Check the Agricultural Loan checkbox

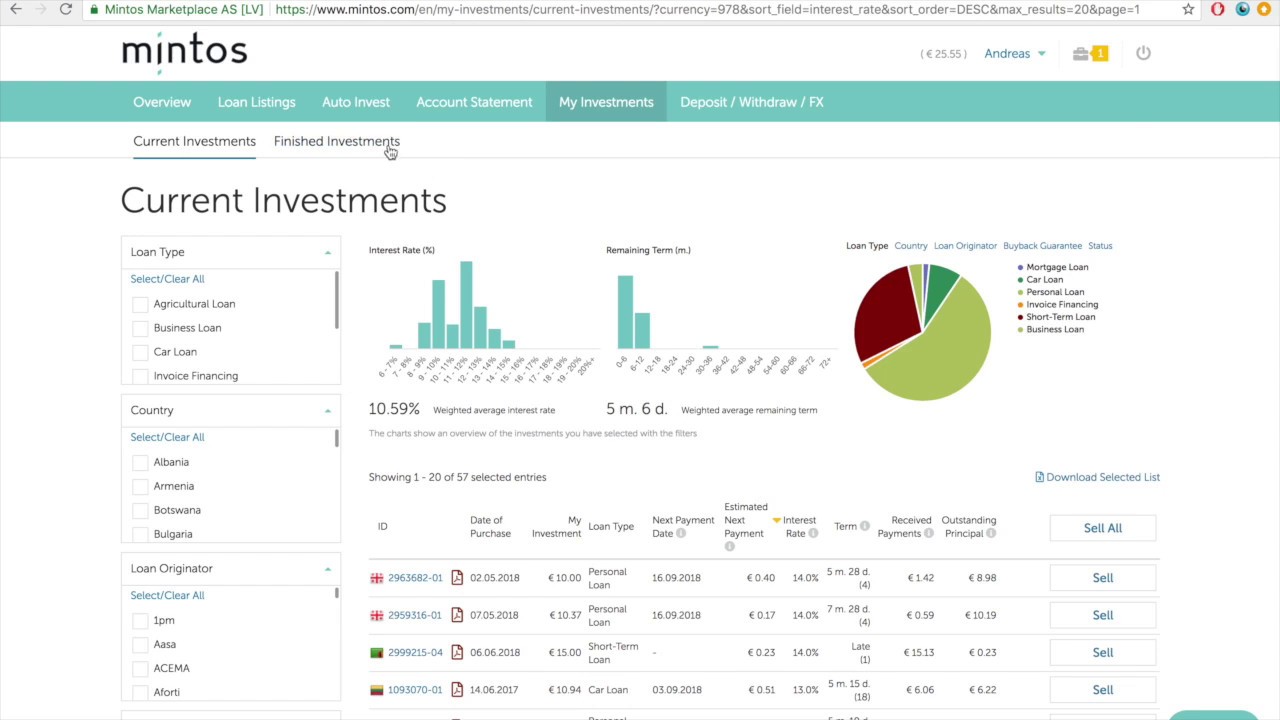[140, 304]
